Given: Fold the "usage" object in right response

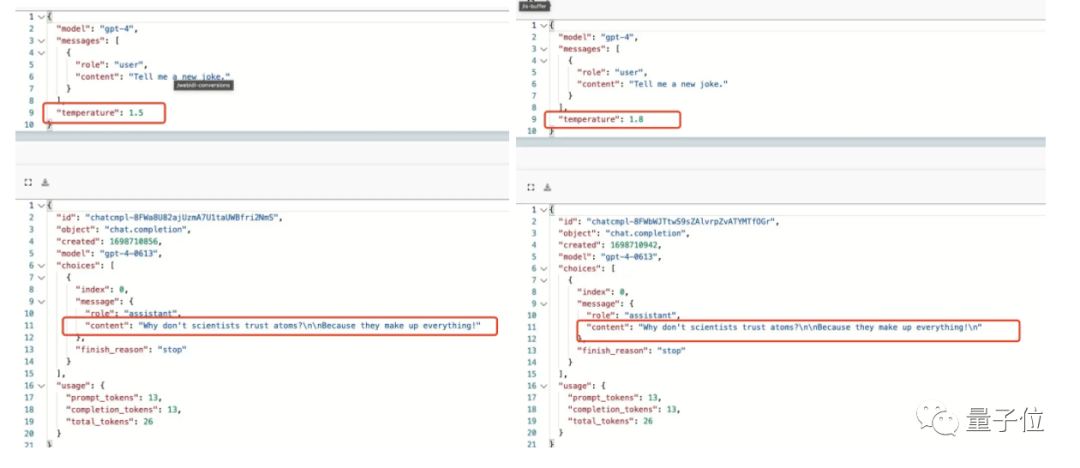Looking at the screenshot, I should (x=543, y=385).
